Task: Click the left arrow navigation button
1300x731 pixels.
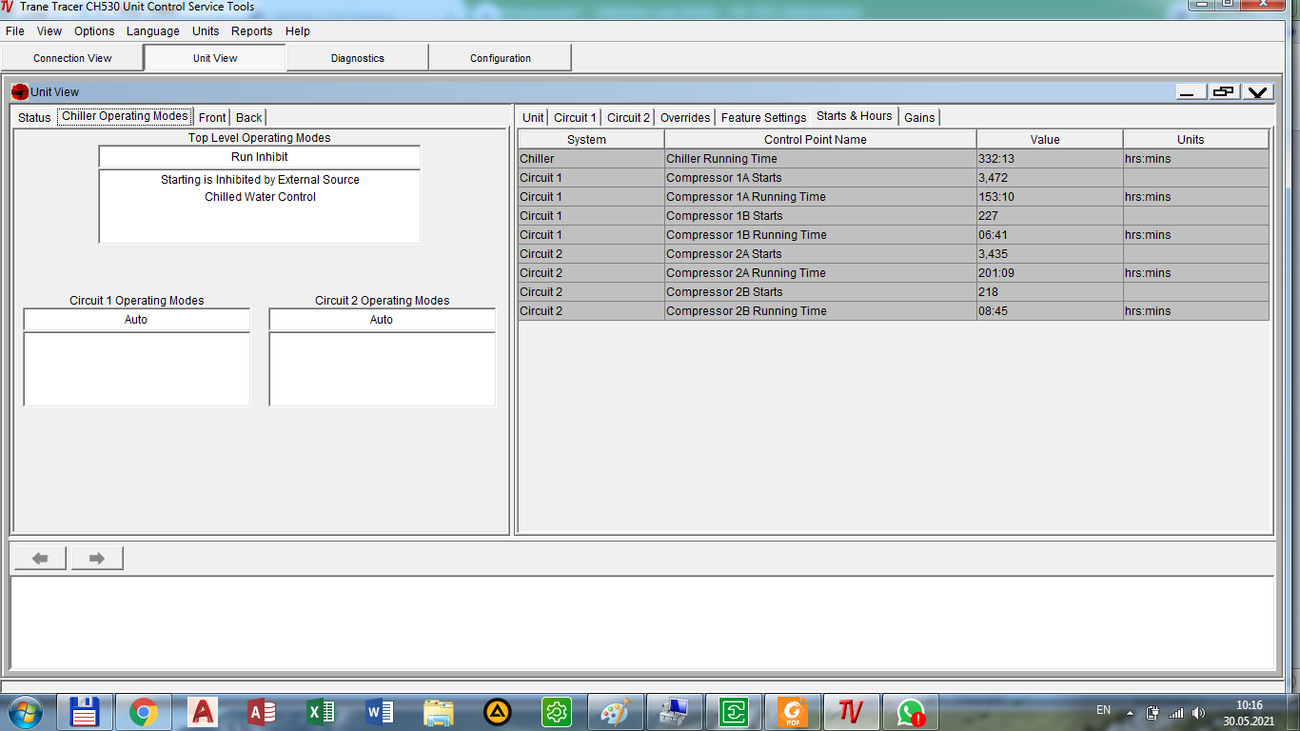Action: (x=40, y=558)
